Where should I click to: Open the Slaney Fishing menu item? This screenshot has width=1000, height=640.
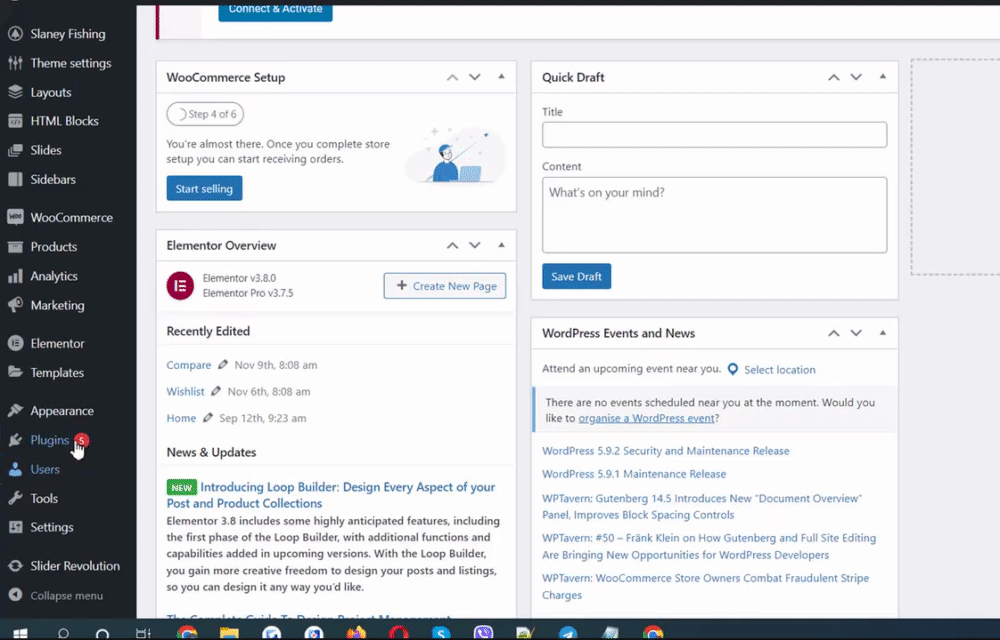[x=68, y=34]
